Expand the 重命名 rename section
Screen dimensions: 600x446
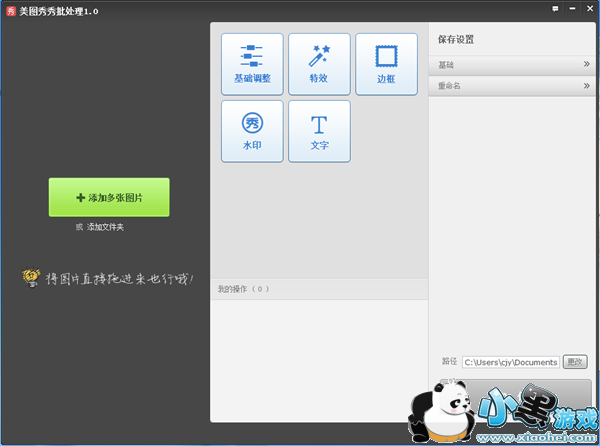512,86
